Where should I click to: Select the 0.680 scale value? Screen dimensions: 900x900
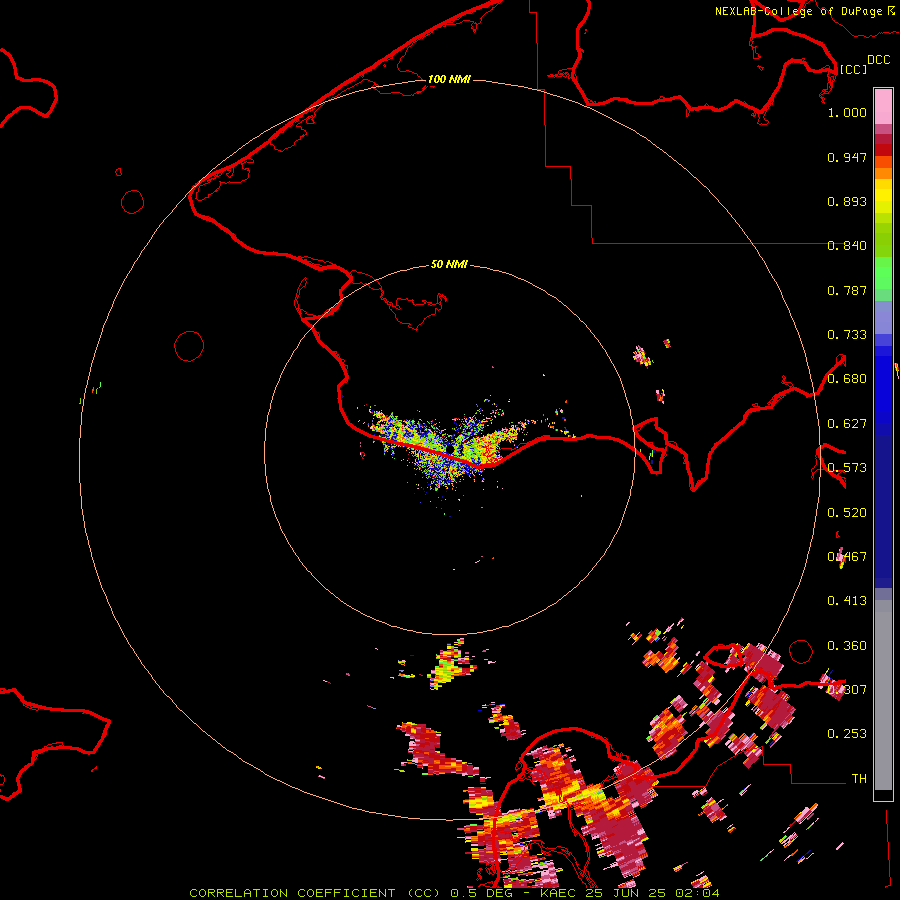pos(847,379)
